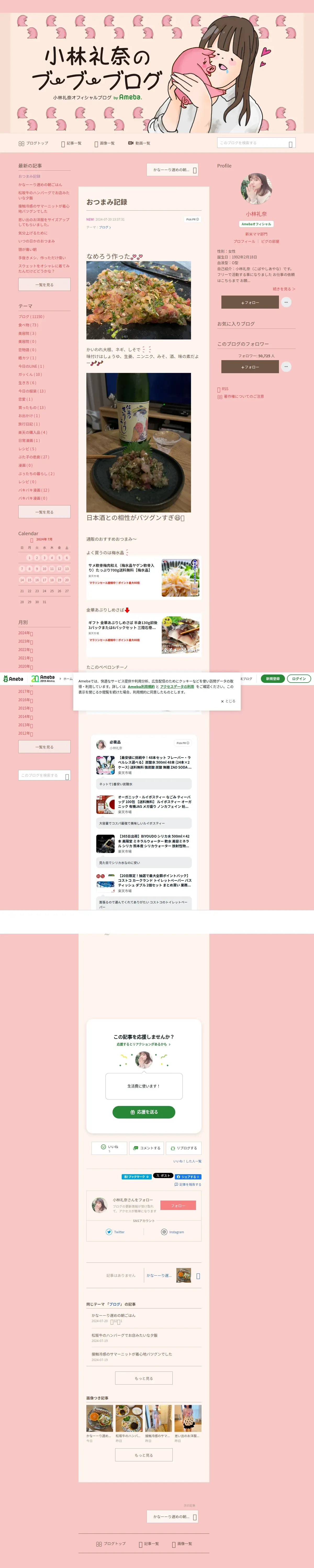Go to previous month in calendar
This screenshot has height=1568, width=314.
(x=32, y=540)
